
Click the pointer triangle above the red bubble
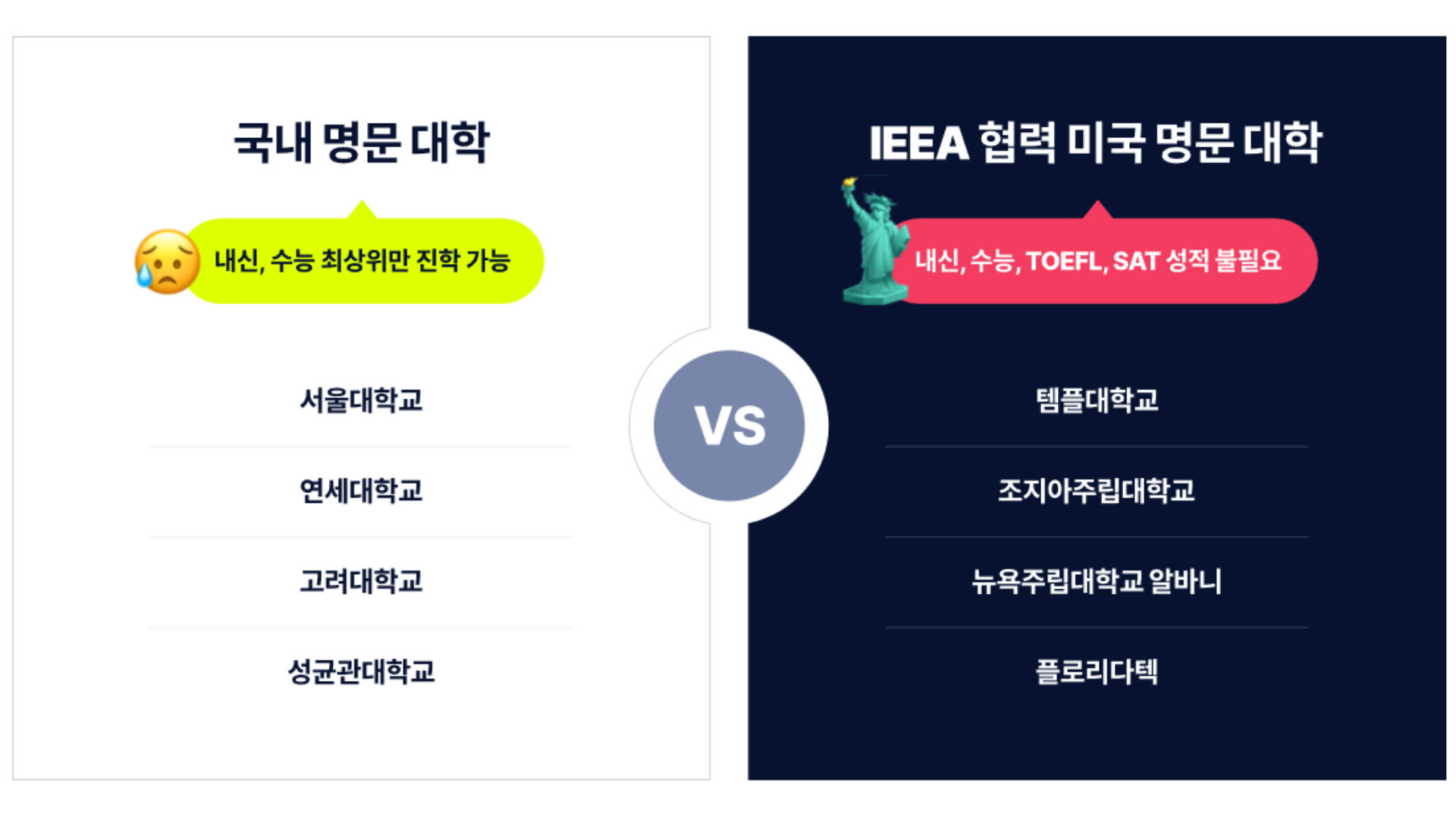click(1098, 209)
